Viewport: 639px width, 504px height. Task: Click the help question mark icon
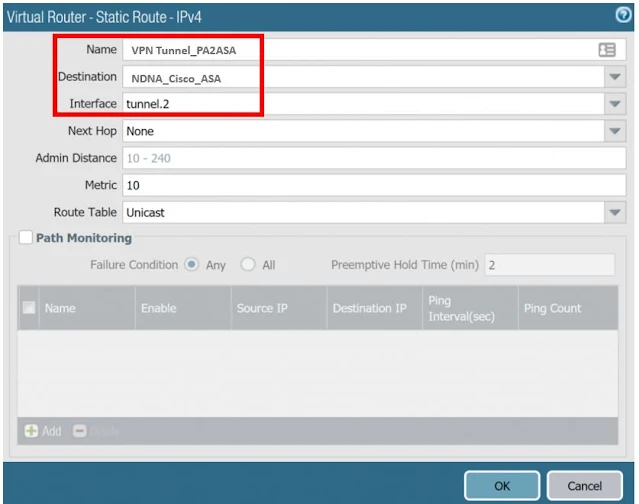[623, 14]
